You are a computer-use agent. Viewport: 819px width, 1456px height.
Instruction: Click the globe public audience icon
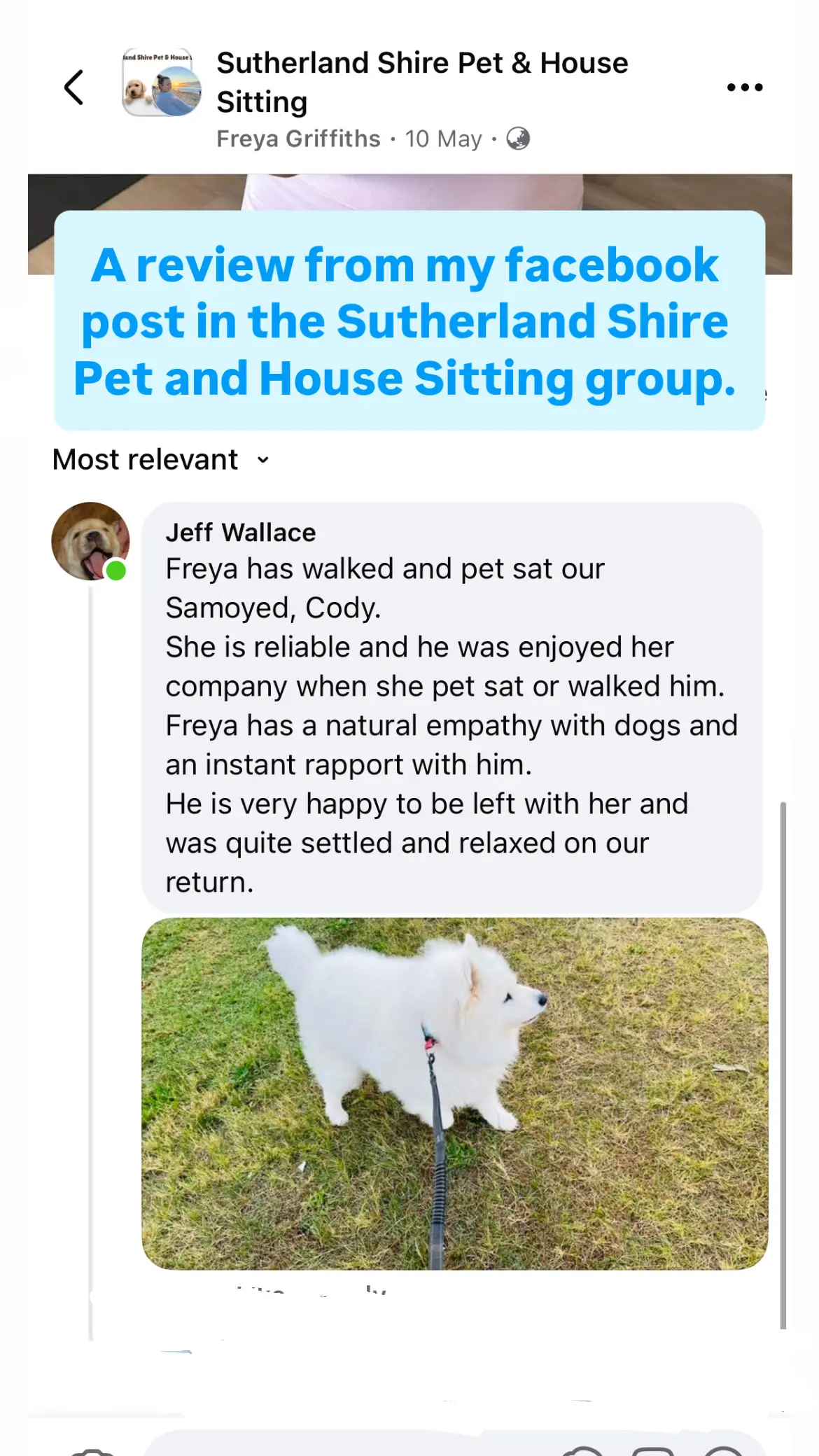pyautogui.click(x=518, y=139)
